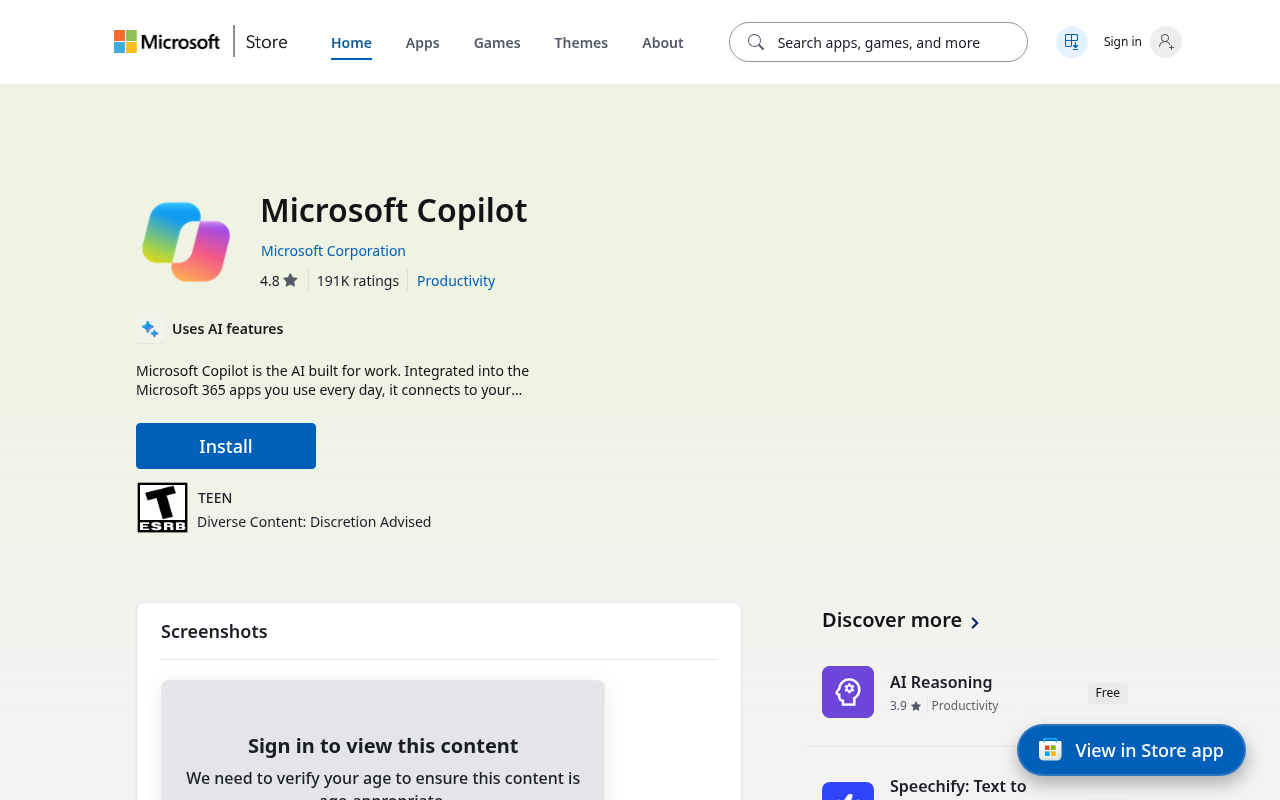
Task: Click View in Store app button
Action: pyautogui.click(x=1131, y=750)
